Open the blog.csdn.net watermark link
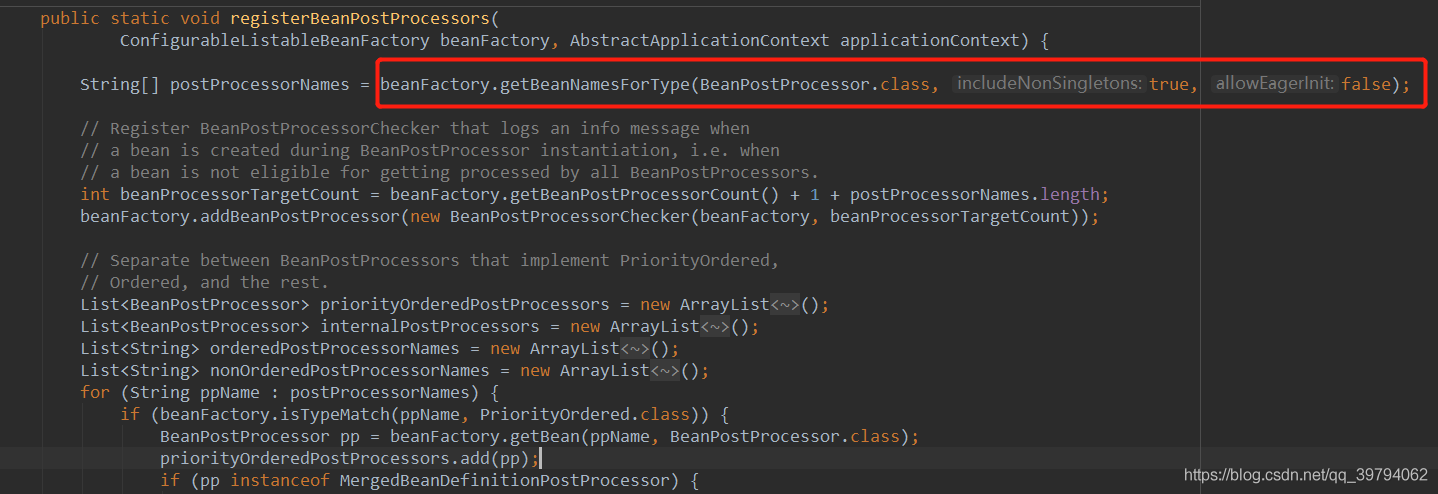 [x=1305, y=474]
